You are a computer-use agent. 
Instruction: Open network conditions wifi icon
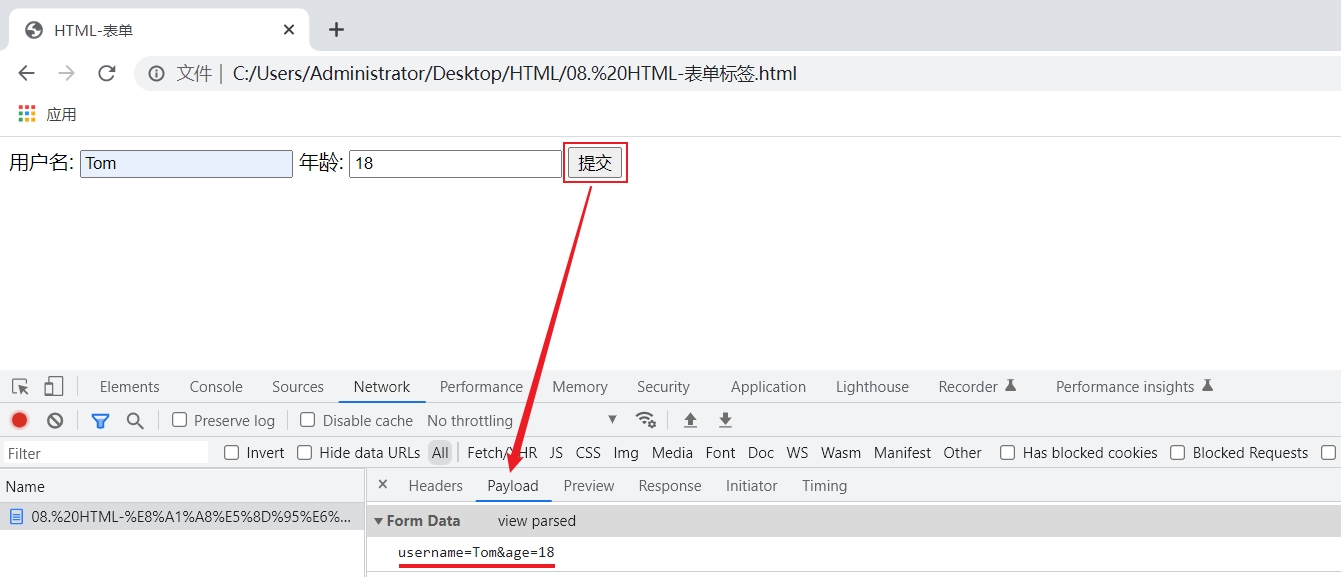click(x=646, y=420)
